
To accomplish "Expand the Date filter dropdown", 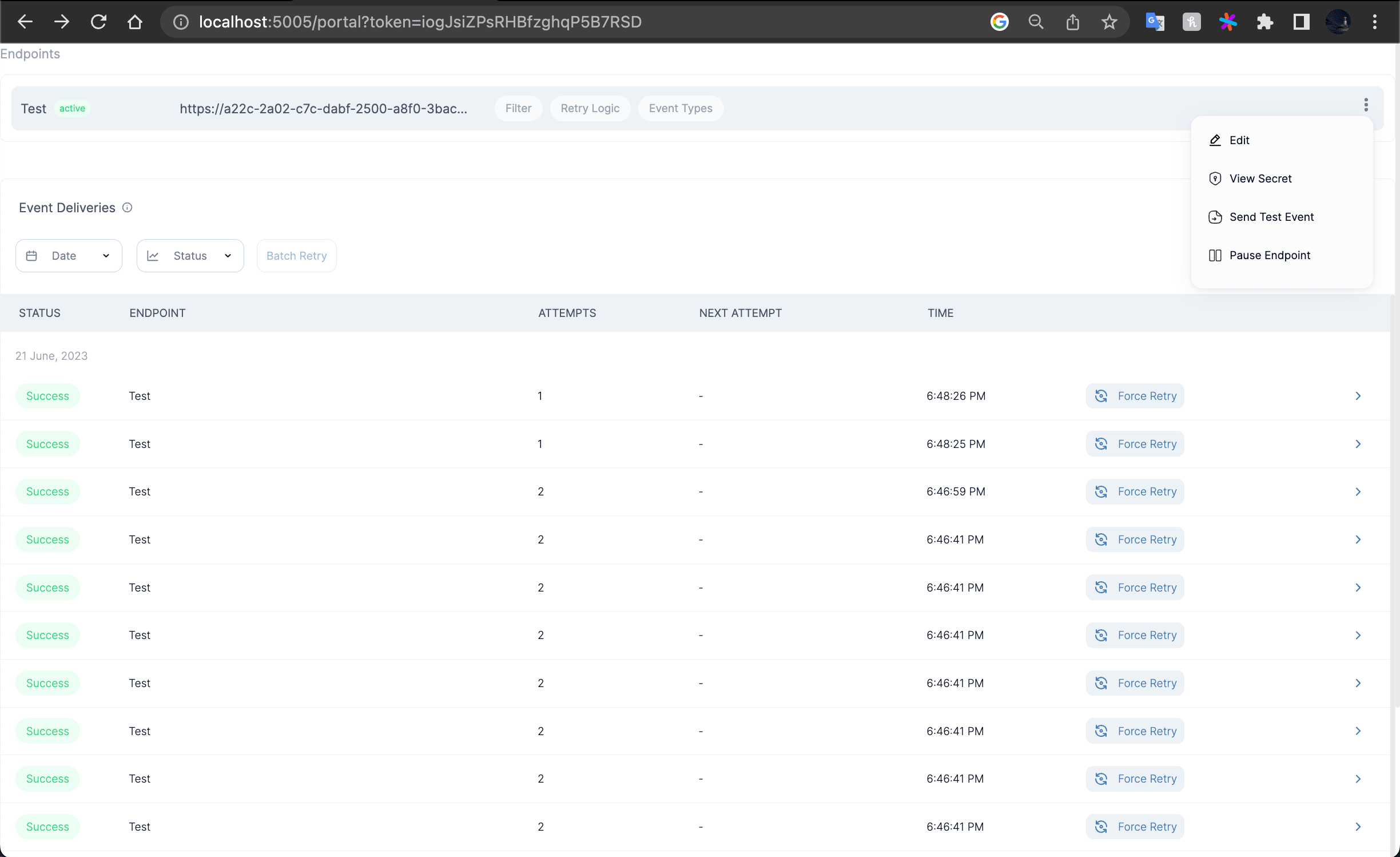I will [x=106, y=255].
